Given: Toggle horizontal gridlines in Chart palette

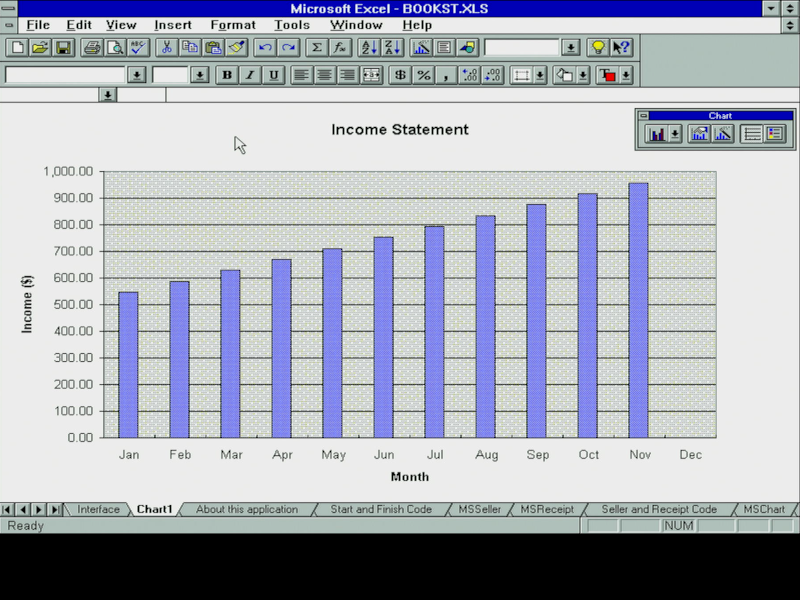Looking at the screenshot, I should (x=752, y=134).
